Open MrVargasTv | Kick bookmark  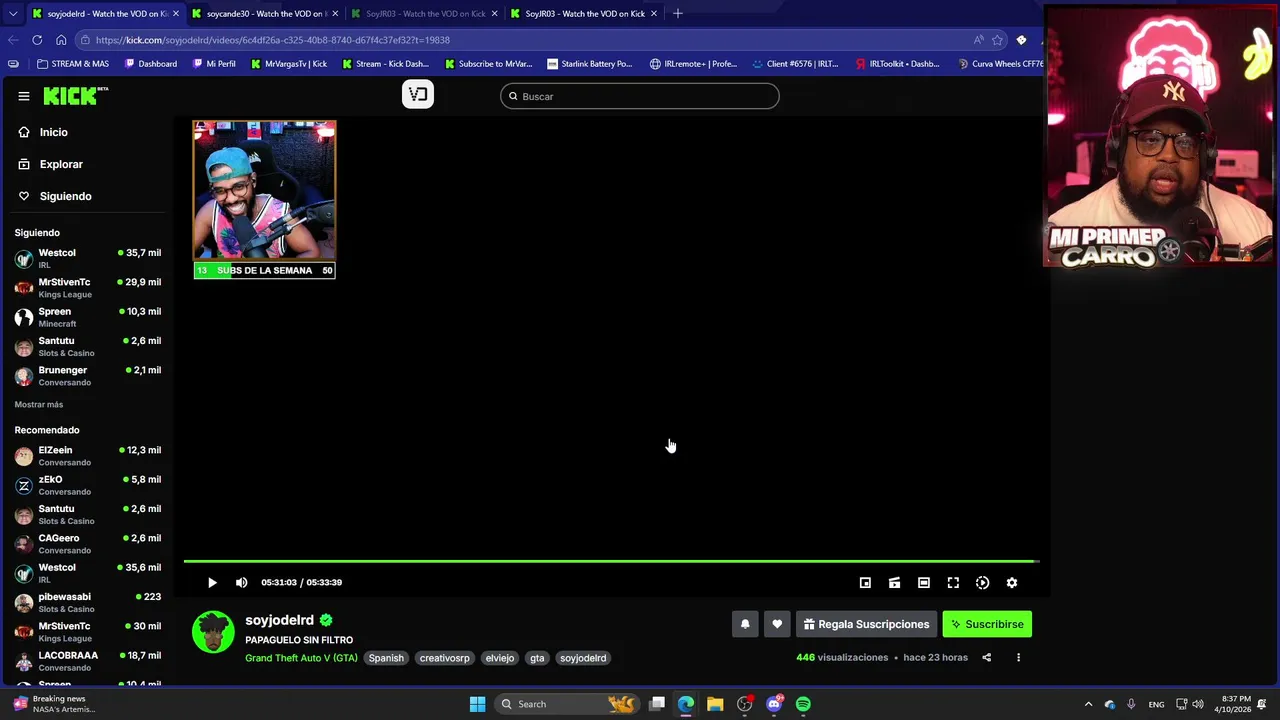coord(289,64)
